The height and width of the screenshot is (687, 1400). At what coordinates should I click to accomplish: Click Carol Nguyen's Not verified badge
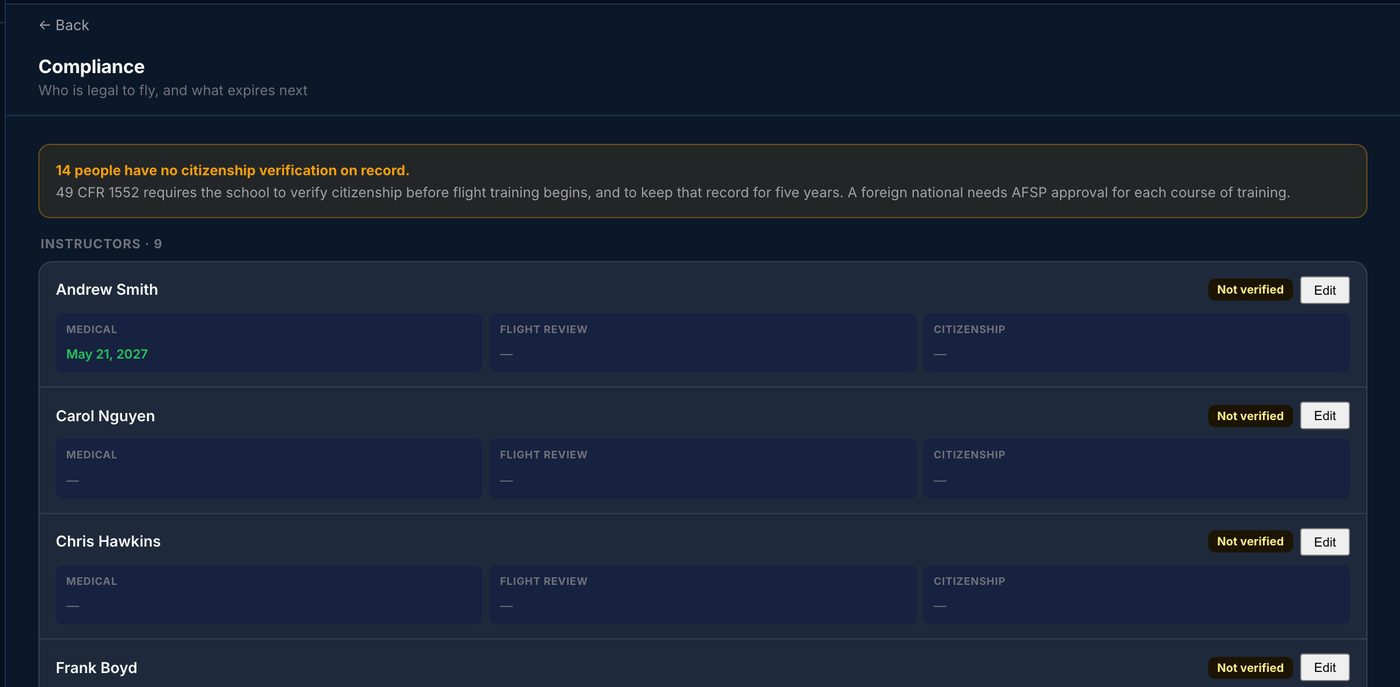1250,416
